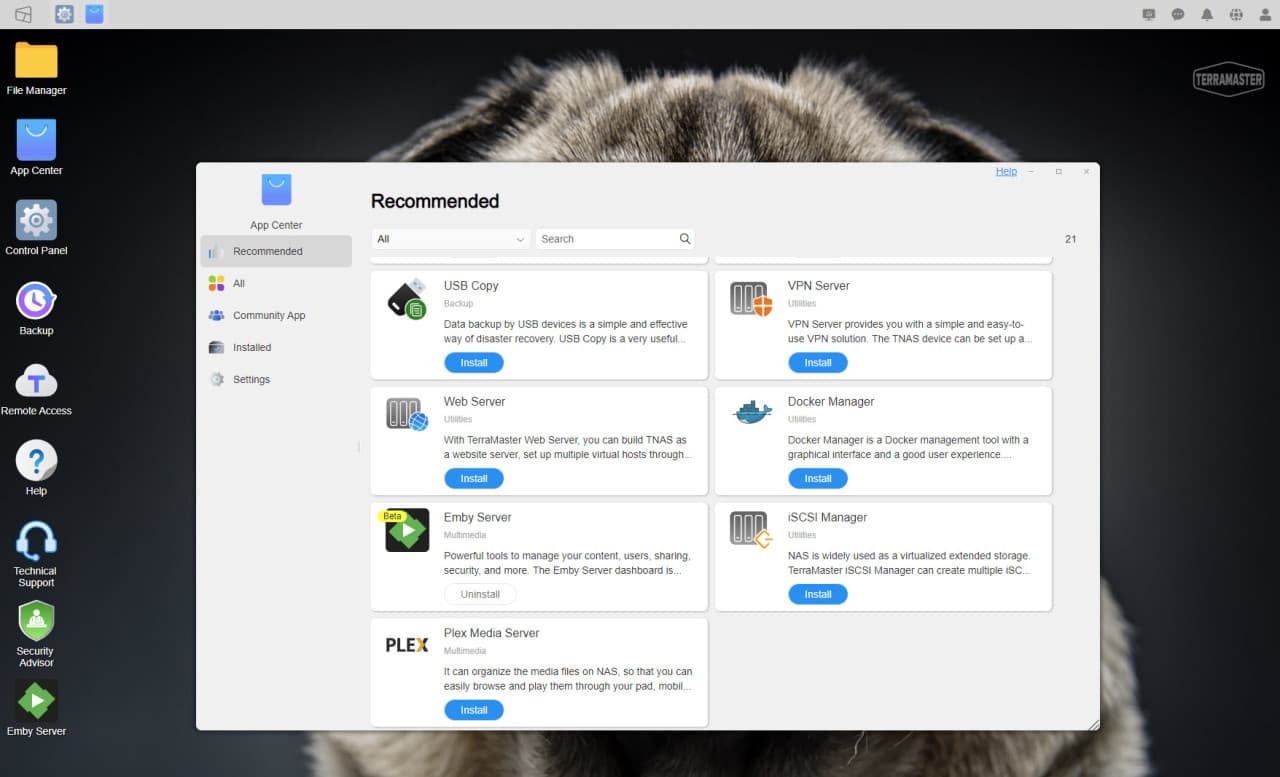The height and width of the screenshot is (777, 1280).
Task: Open File Manager desktop icon
Action: (36, 62)
